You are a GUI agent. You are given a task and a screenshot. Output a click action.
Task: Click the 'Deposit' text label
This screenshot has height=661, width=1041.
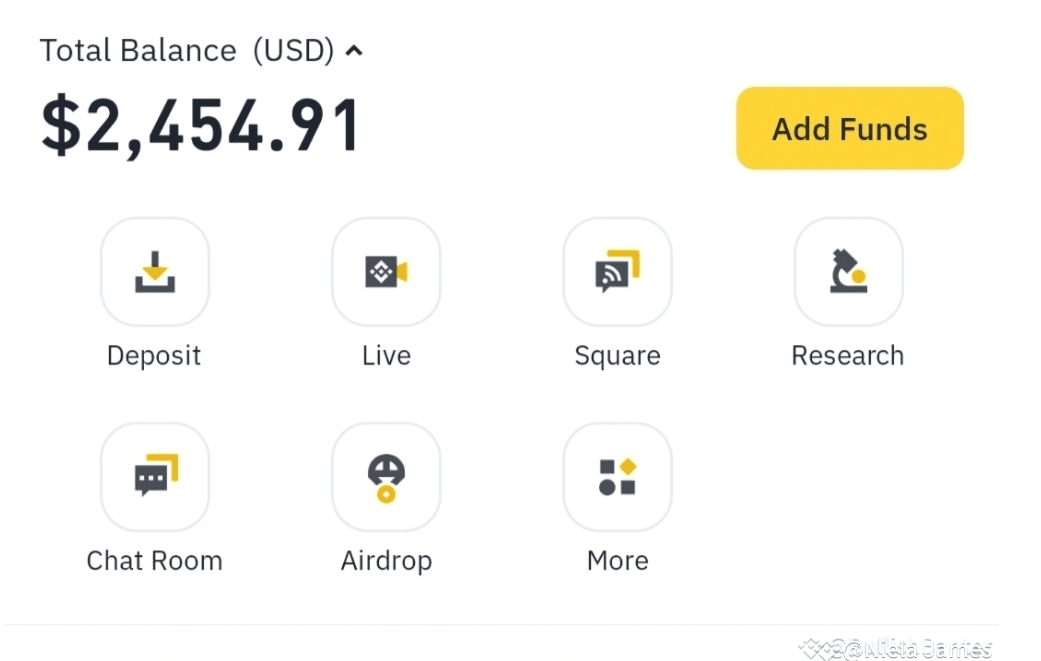(154, 356)
